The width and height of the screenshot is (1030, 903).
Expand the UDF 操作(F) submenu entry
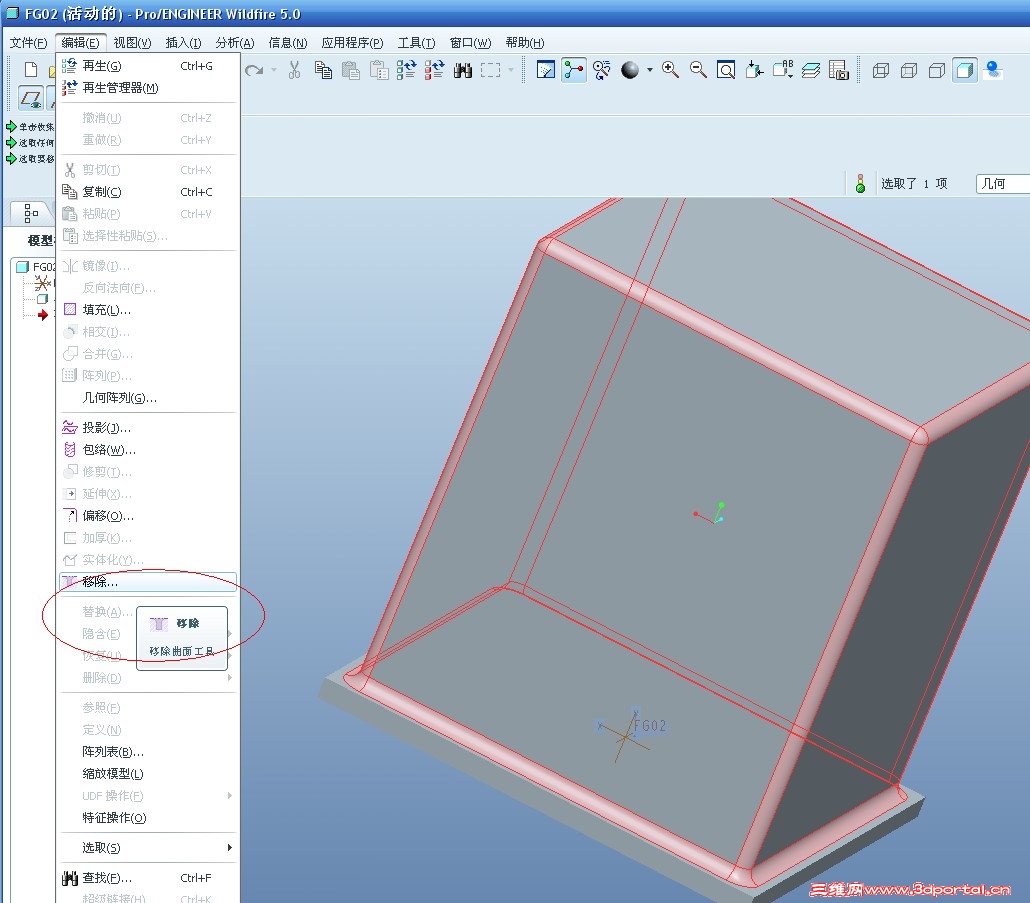click(x=147, y=795)
